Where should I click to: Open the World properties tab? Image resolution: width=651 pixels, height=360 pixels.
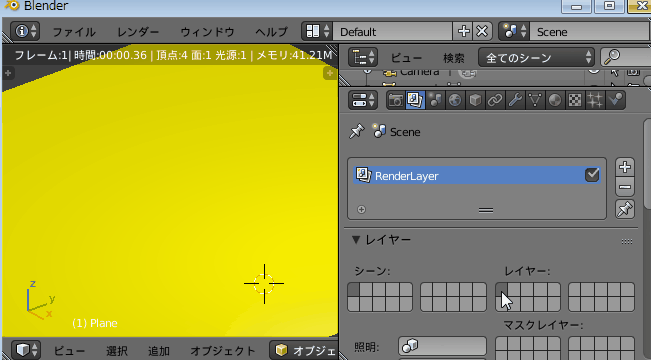[x=455, y=100]
